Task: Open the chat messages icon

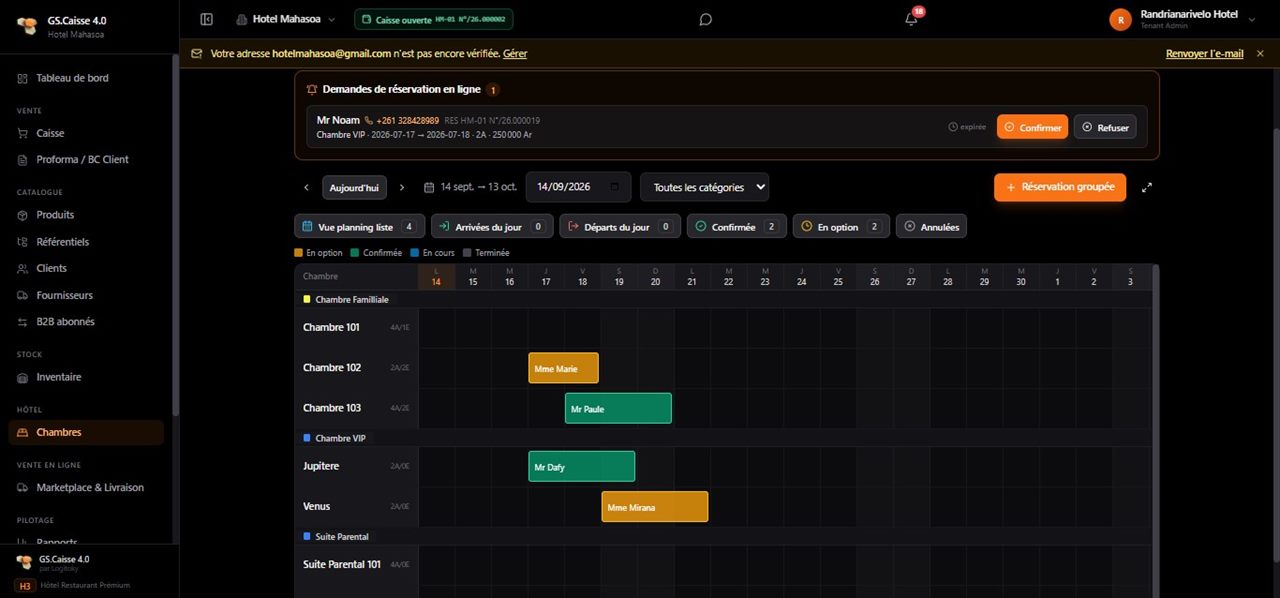Action: tap(705, 19)
